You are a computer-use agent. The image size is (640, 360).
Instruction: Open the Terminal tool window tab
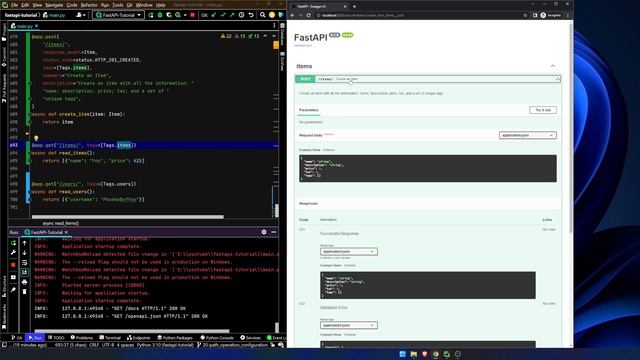tap(110, 338)
